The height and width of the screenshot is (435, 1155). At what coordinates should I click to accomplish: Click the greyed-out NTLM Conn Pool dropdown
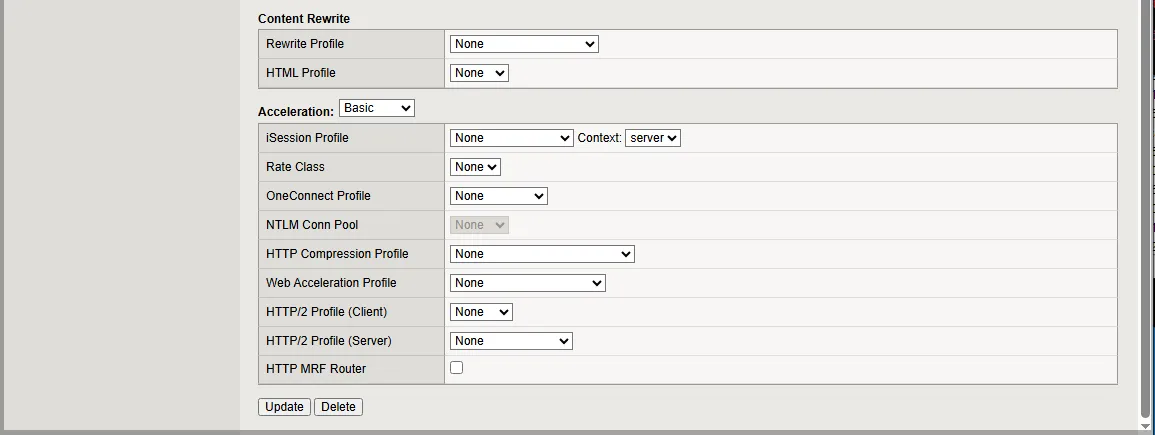point(479,225)
